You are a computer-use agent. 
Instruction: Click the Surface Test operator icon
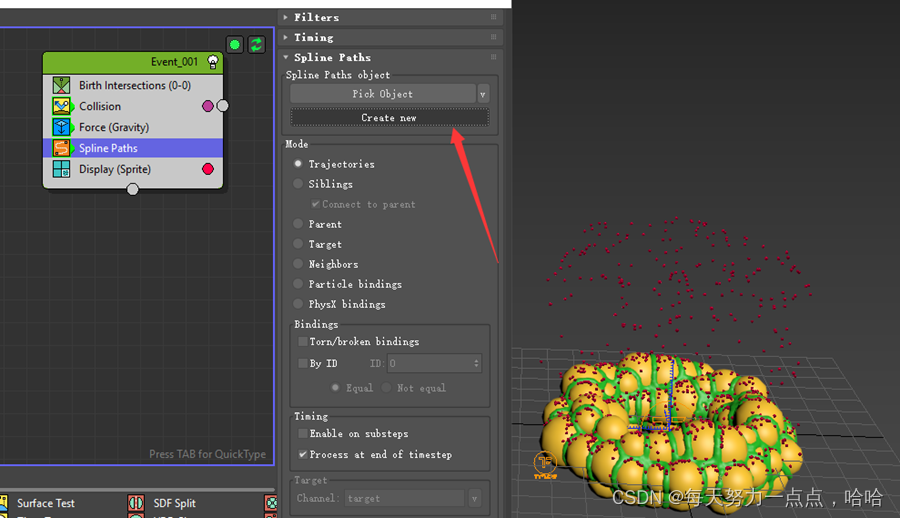(3, 503)
